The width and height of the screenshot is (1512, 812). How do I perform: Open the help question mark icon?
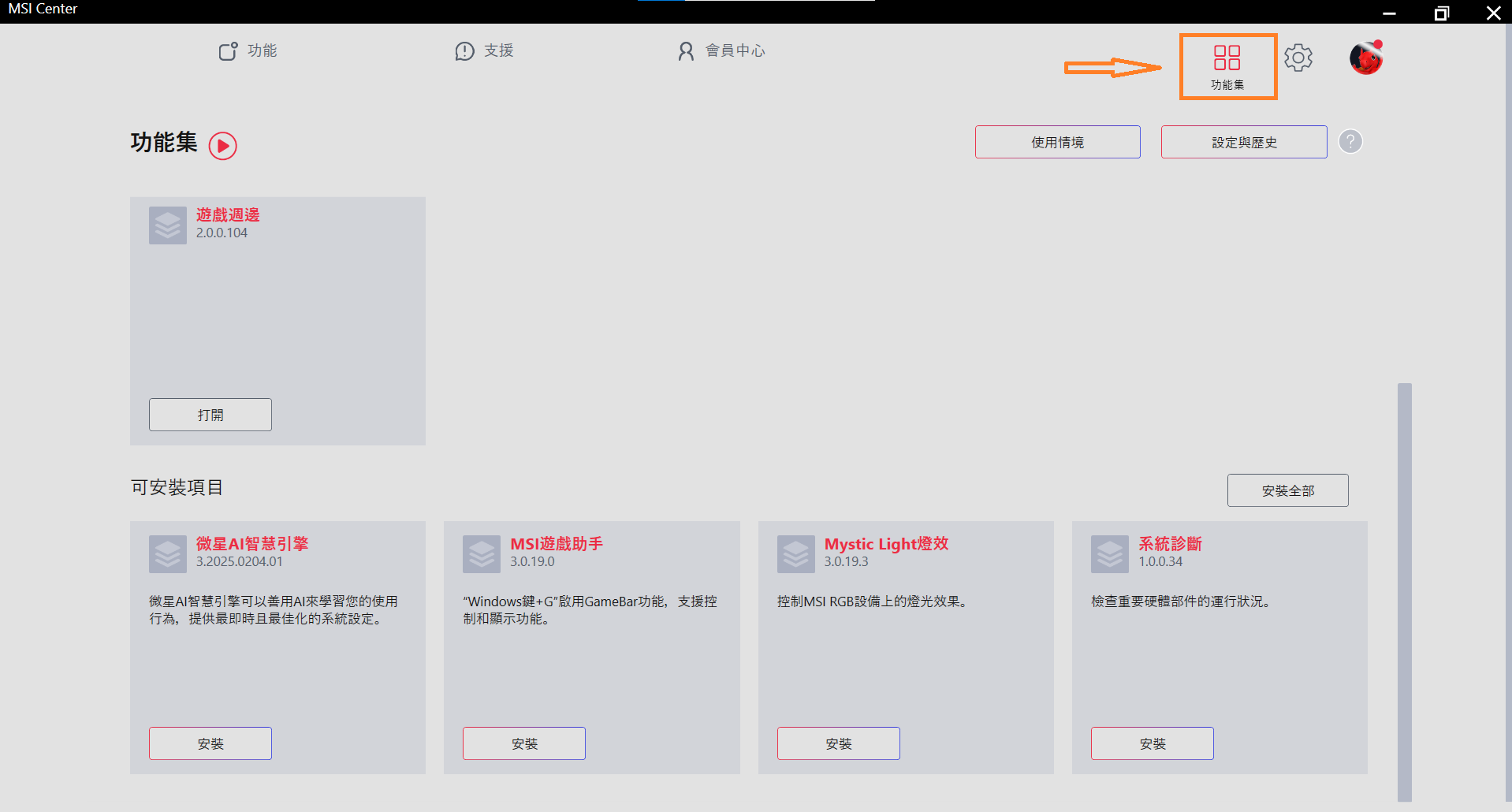tap(1350, 141)
